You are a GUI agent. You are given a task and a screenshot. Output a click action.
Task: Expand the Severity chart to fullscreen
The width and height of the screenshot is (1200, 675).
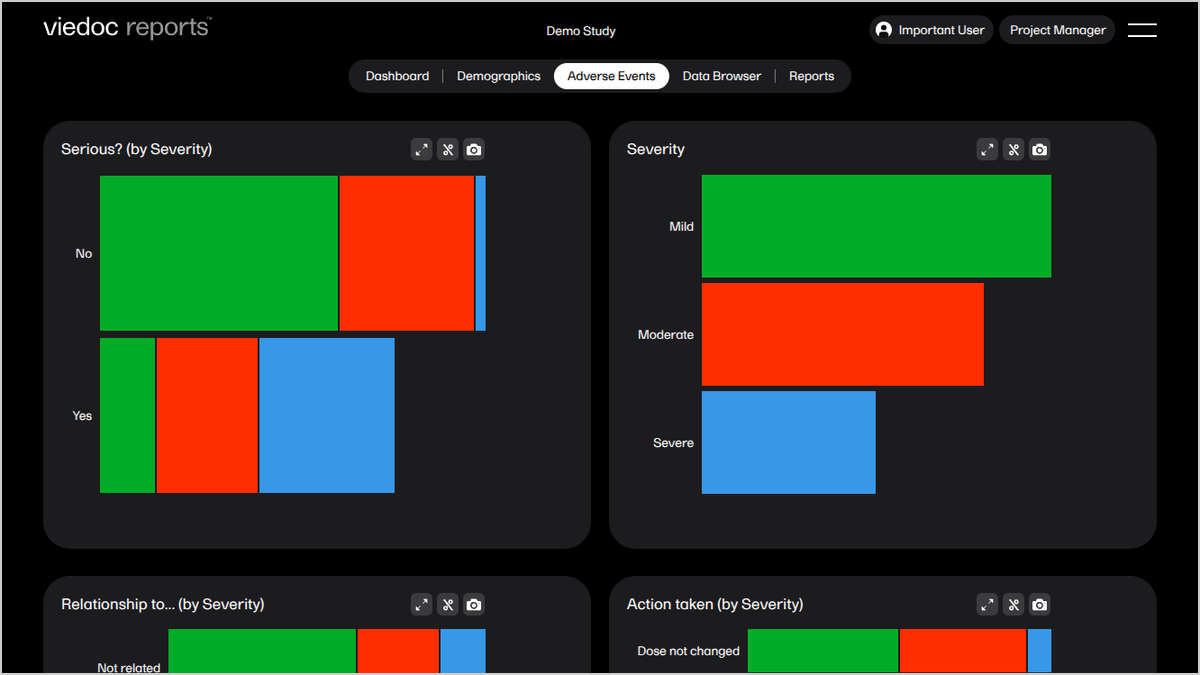pyautogui.click(x=988, y=150)
